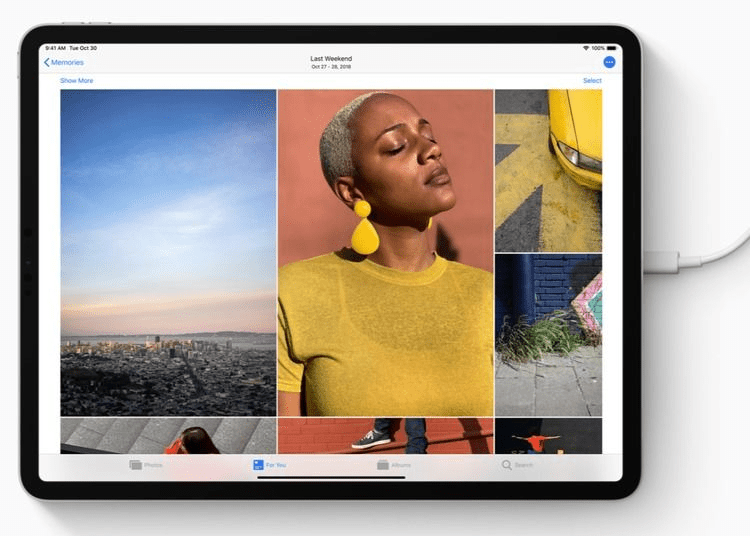
Task: Tap Show More link
Action: click(x=77, y=80)
